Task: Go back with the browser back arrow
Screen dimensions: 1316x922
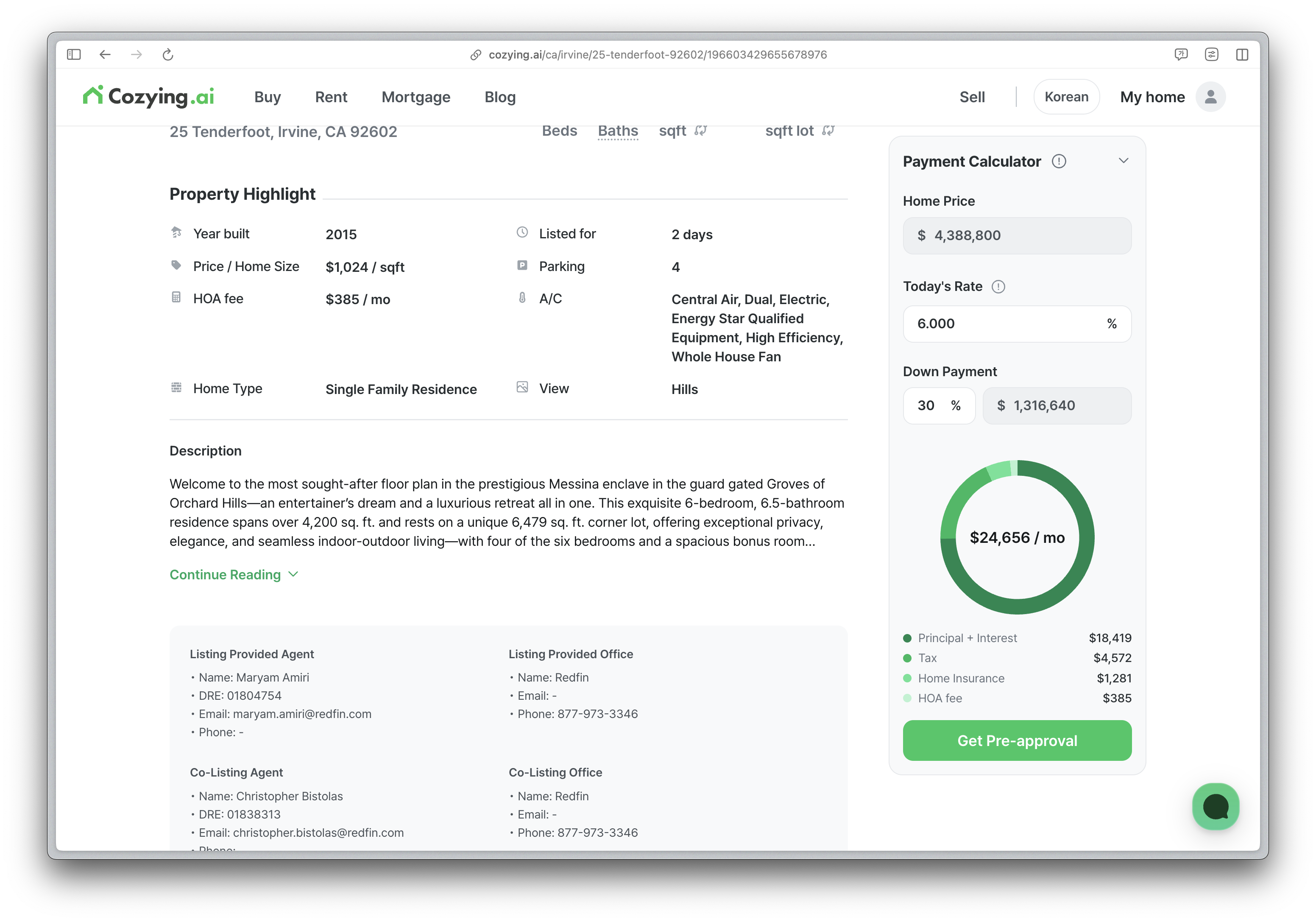Action: 105,54
